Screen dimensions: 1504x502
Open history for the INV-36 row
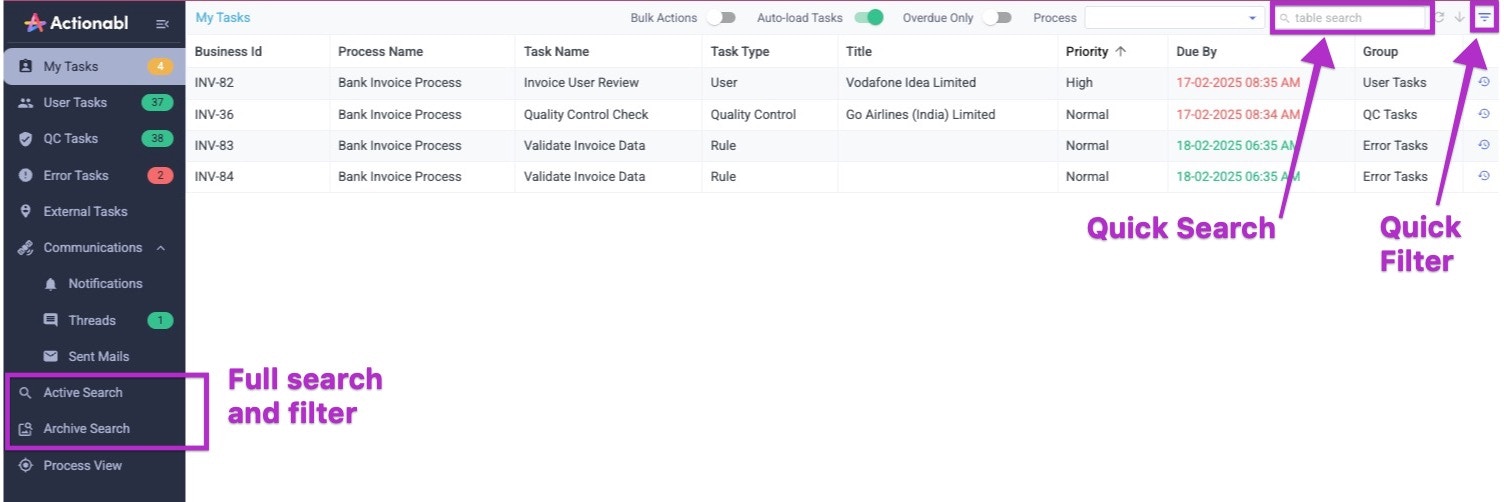tap(1484, 114)
